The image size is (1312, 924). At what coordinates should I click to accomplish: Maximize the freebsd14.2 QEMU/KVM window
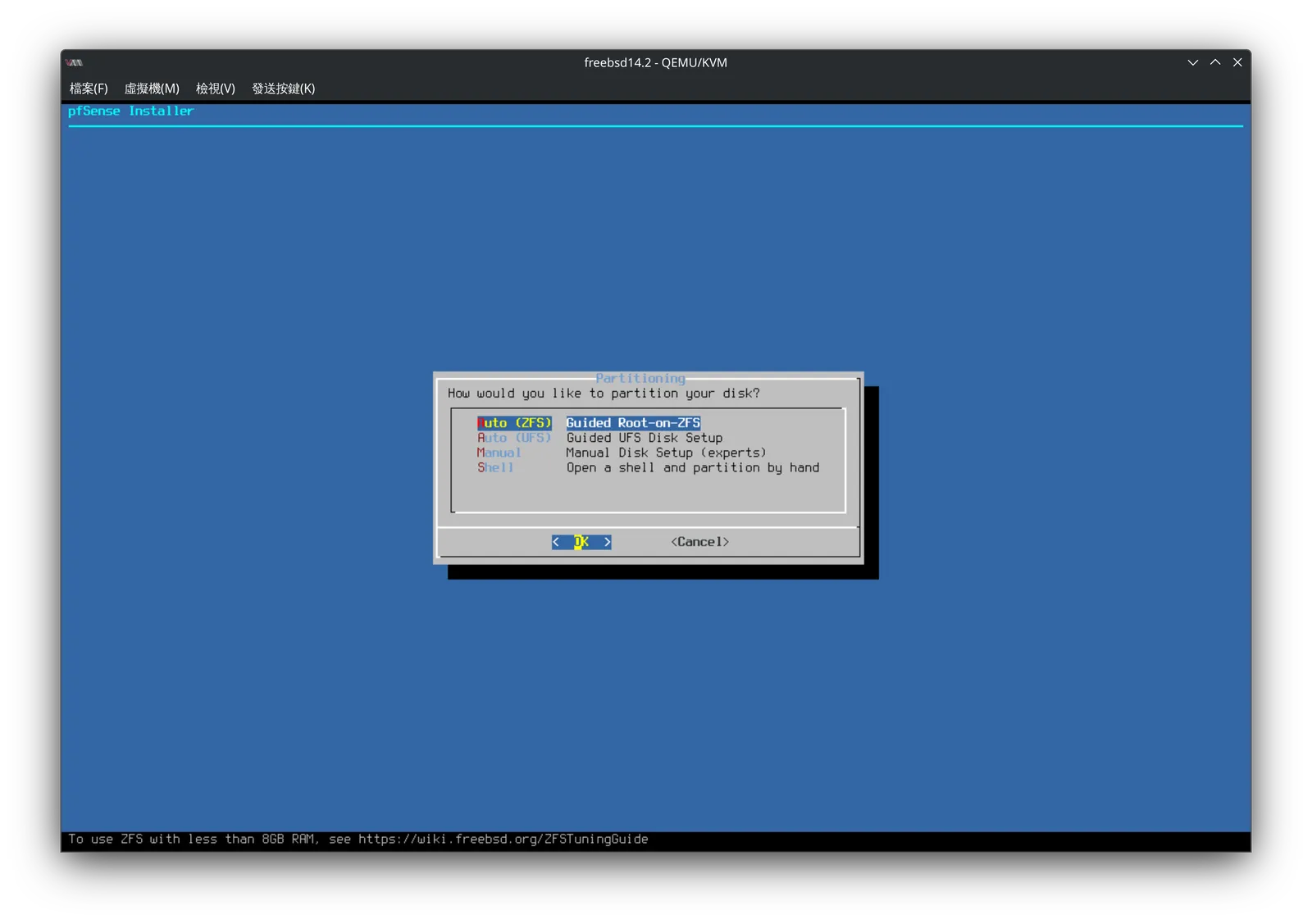point(1215,62)
